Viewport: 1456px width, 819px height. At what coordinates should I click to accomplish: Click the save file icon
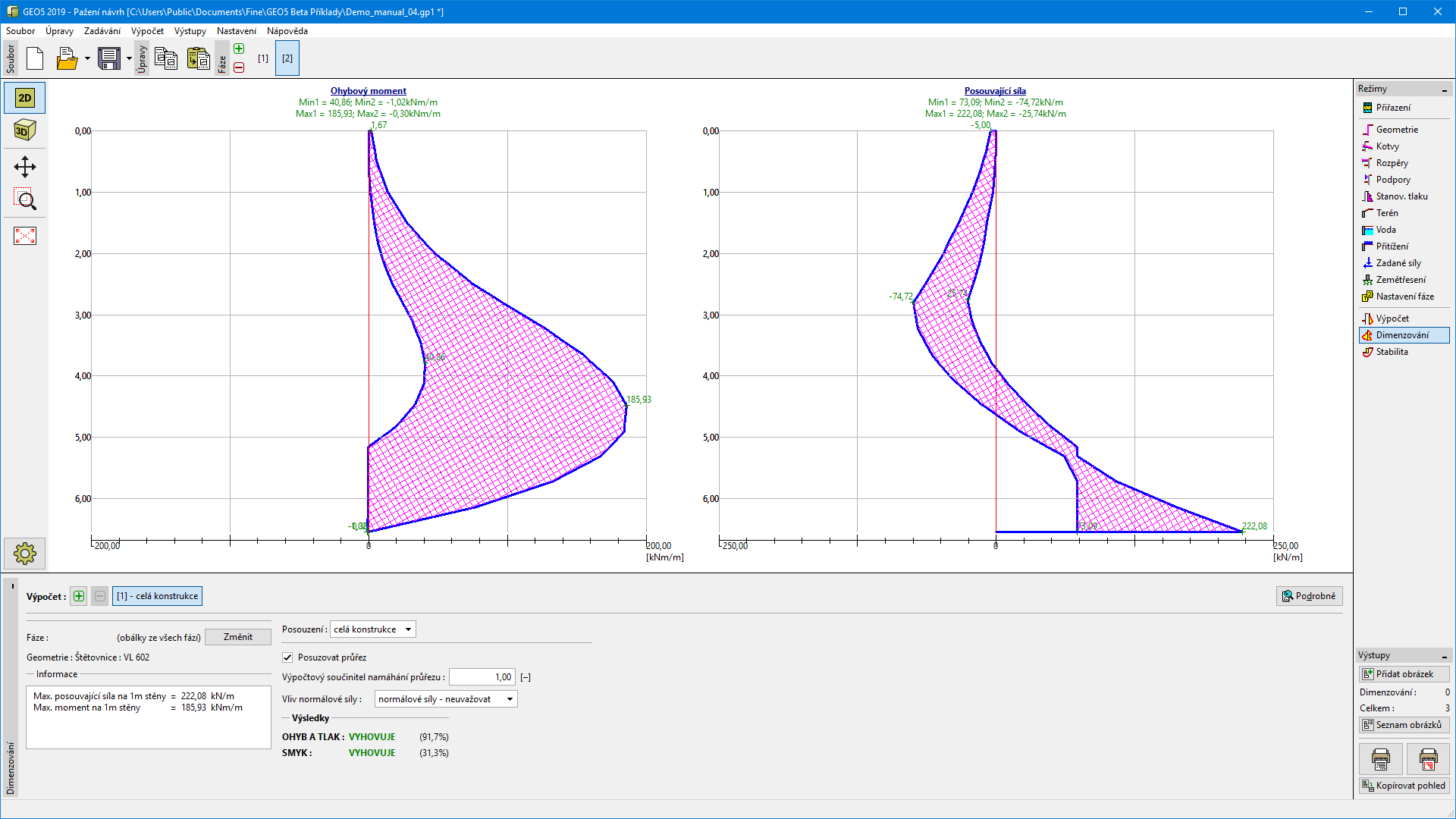click(109, 58)
